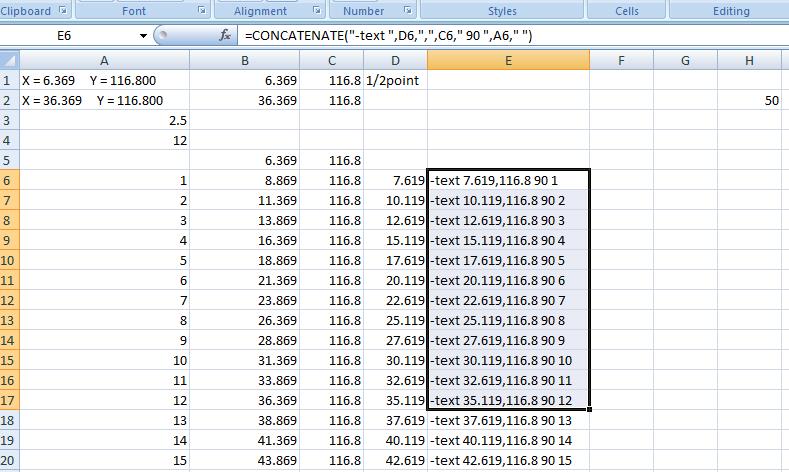Click cell B12 containing 23.869
The image size is (789, 472).
point(245,300)
